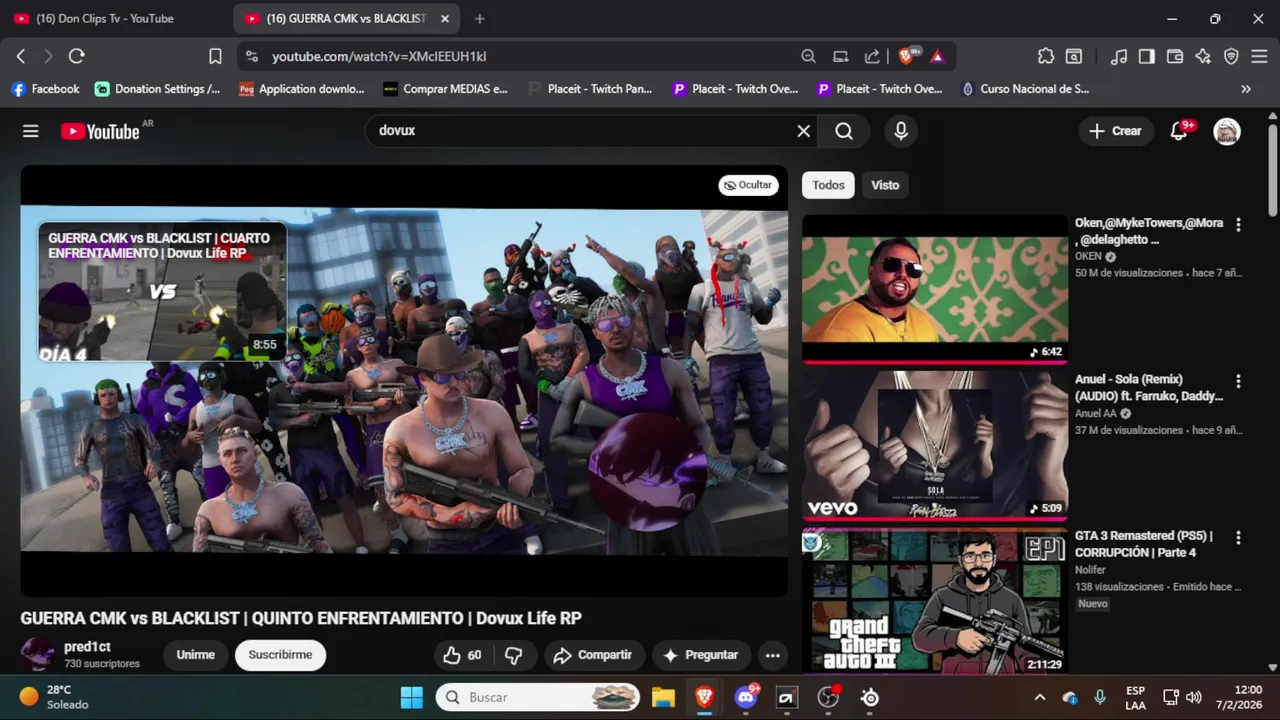Reload the page in the browser

pos(76,56)
